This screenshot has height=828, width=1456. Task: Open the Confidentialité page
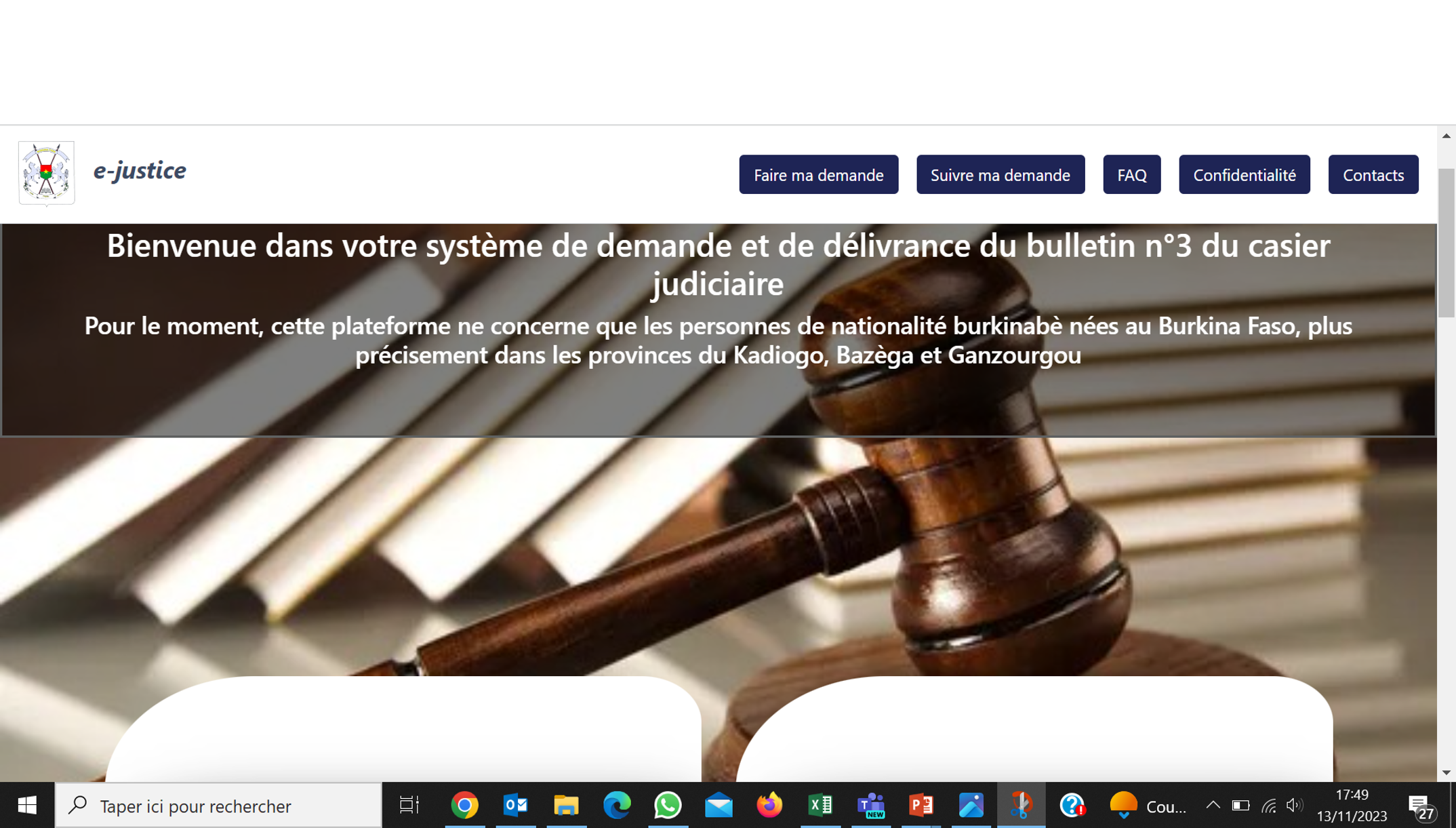point(1244,174)
